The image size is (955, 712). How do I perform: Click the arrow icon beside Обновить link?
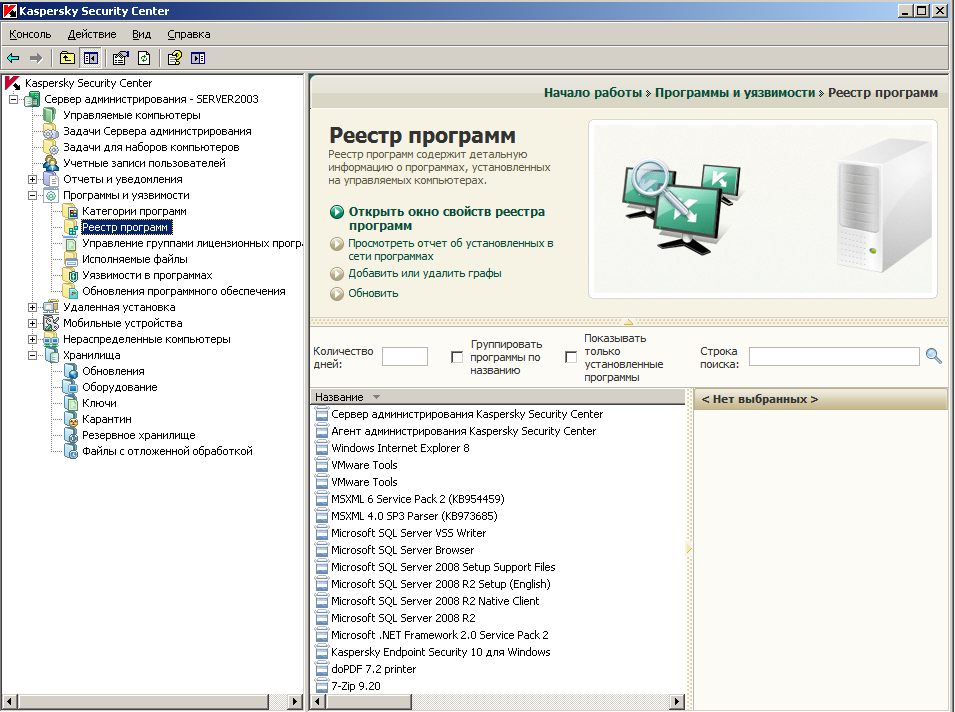click(337, 294)
